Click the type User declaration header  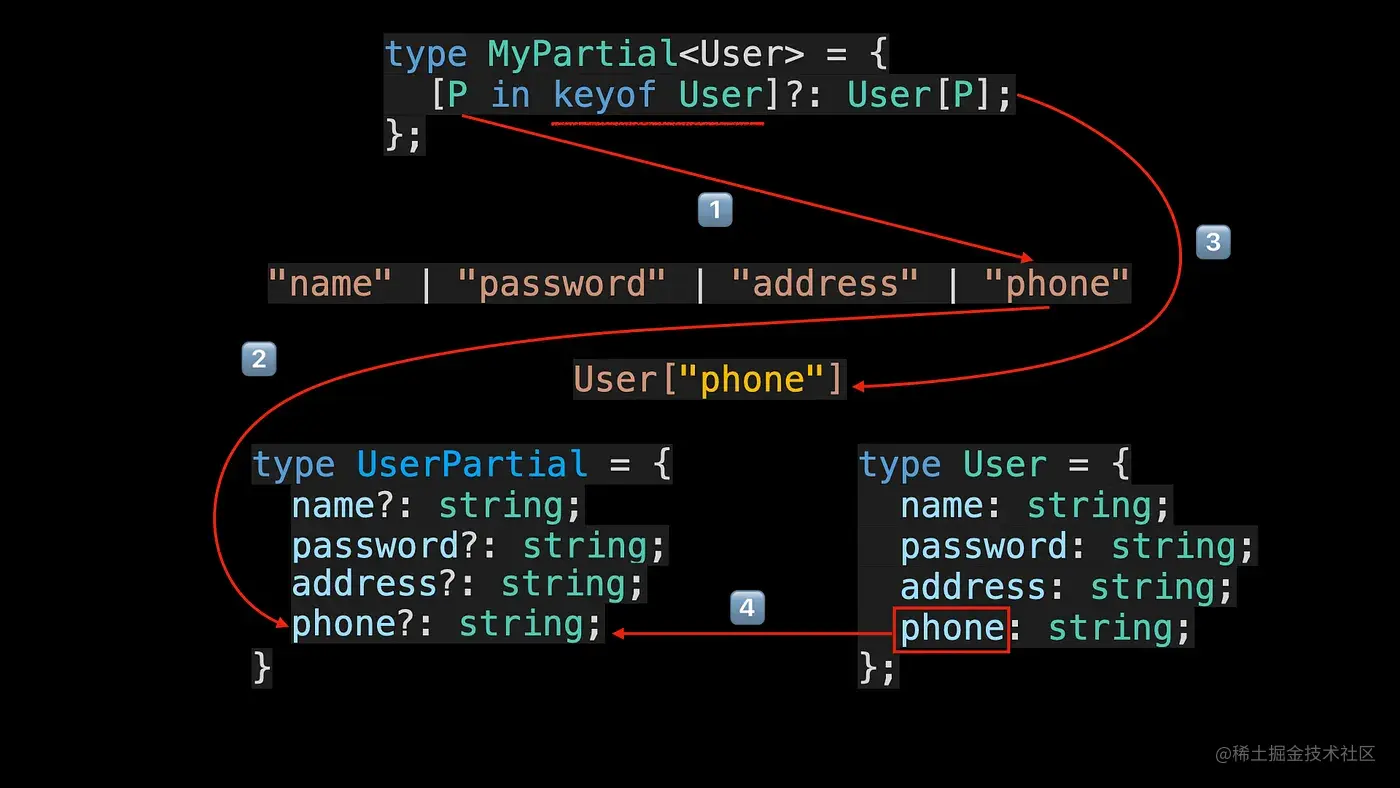coord(995,465)
